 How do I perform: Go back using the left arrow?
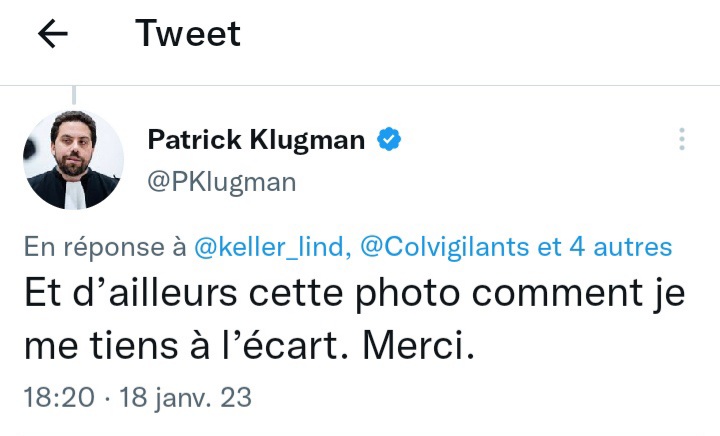coord(53,34)
